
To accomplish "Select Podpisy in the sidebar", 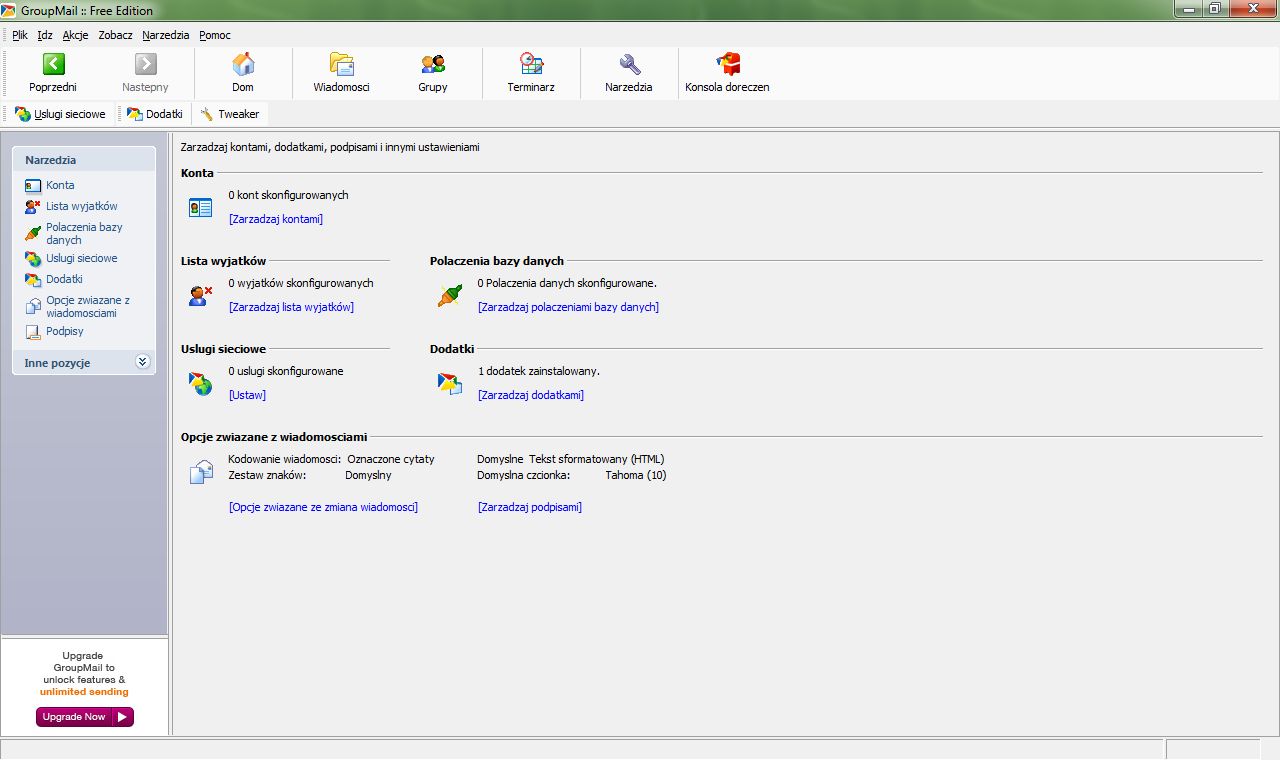I will (65, 331).
